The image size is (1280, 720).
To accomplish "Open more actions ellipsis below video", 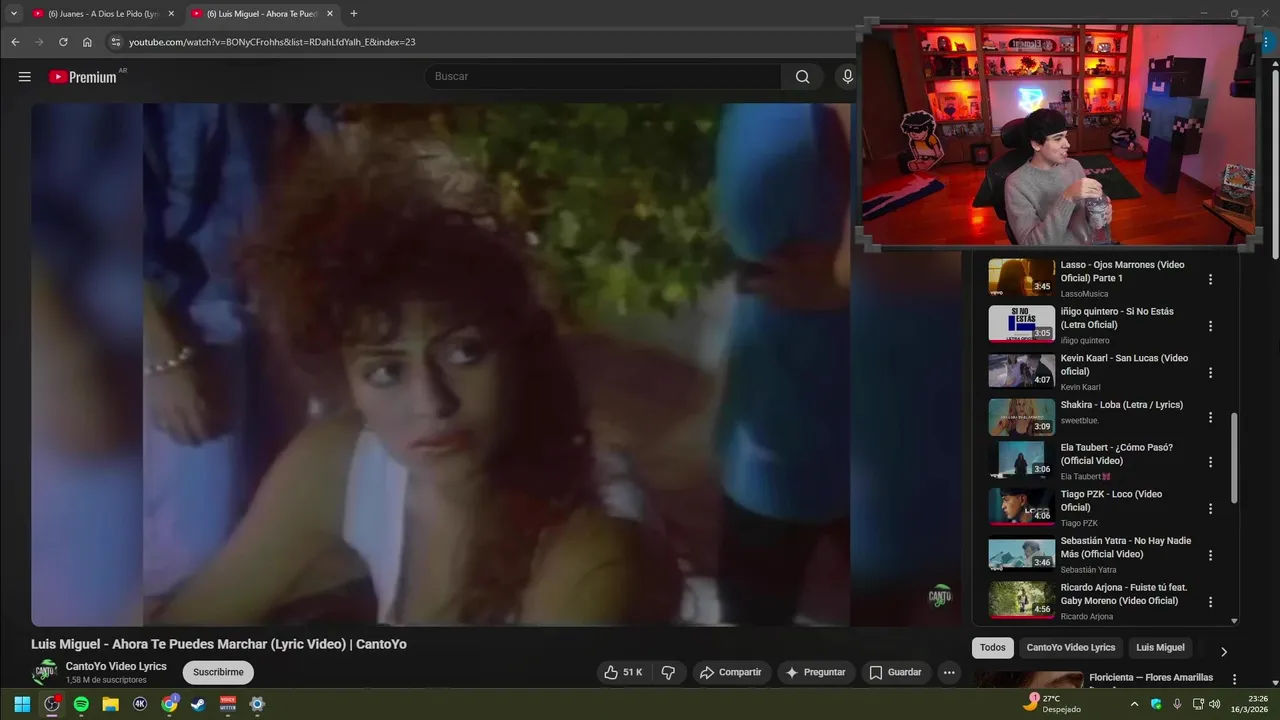I will point(949,672).
